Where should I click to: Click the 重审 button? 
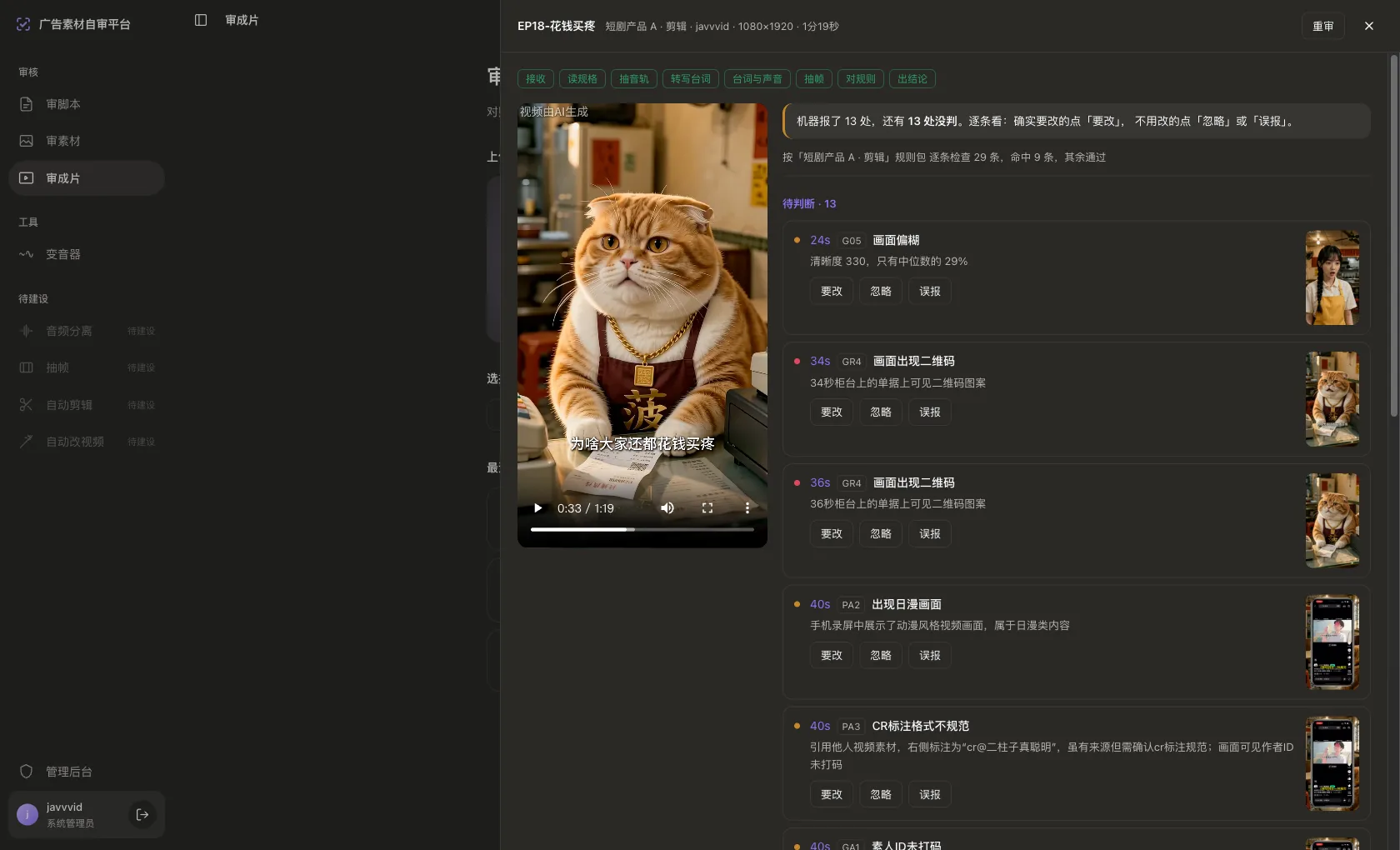(1323, 26)
